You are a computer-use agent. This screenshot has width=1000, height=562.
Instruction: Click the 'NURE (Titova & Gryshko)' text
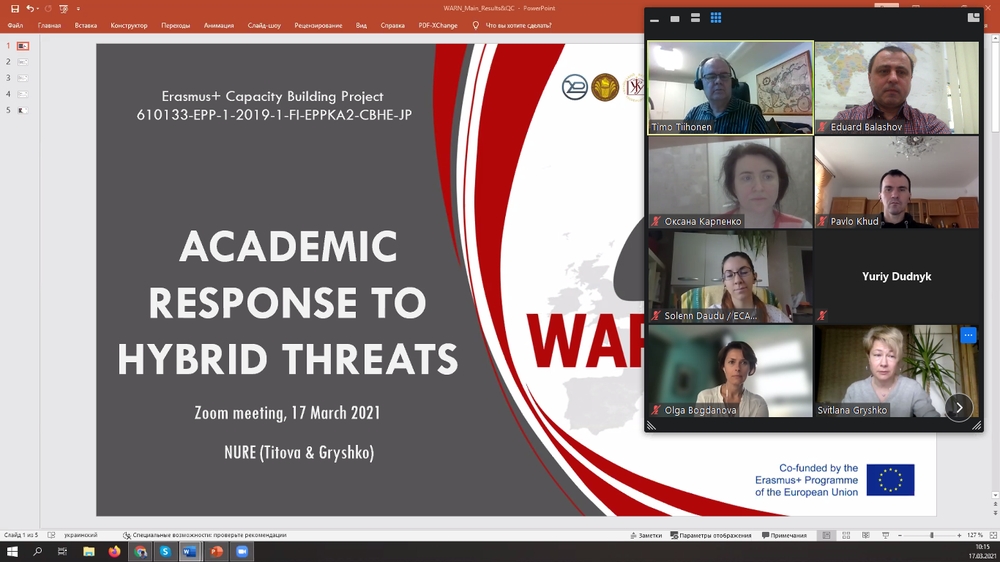click(x=299, y=452)
